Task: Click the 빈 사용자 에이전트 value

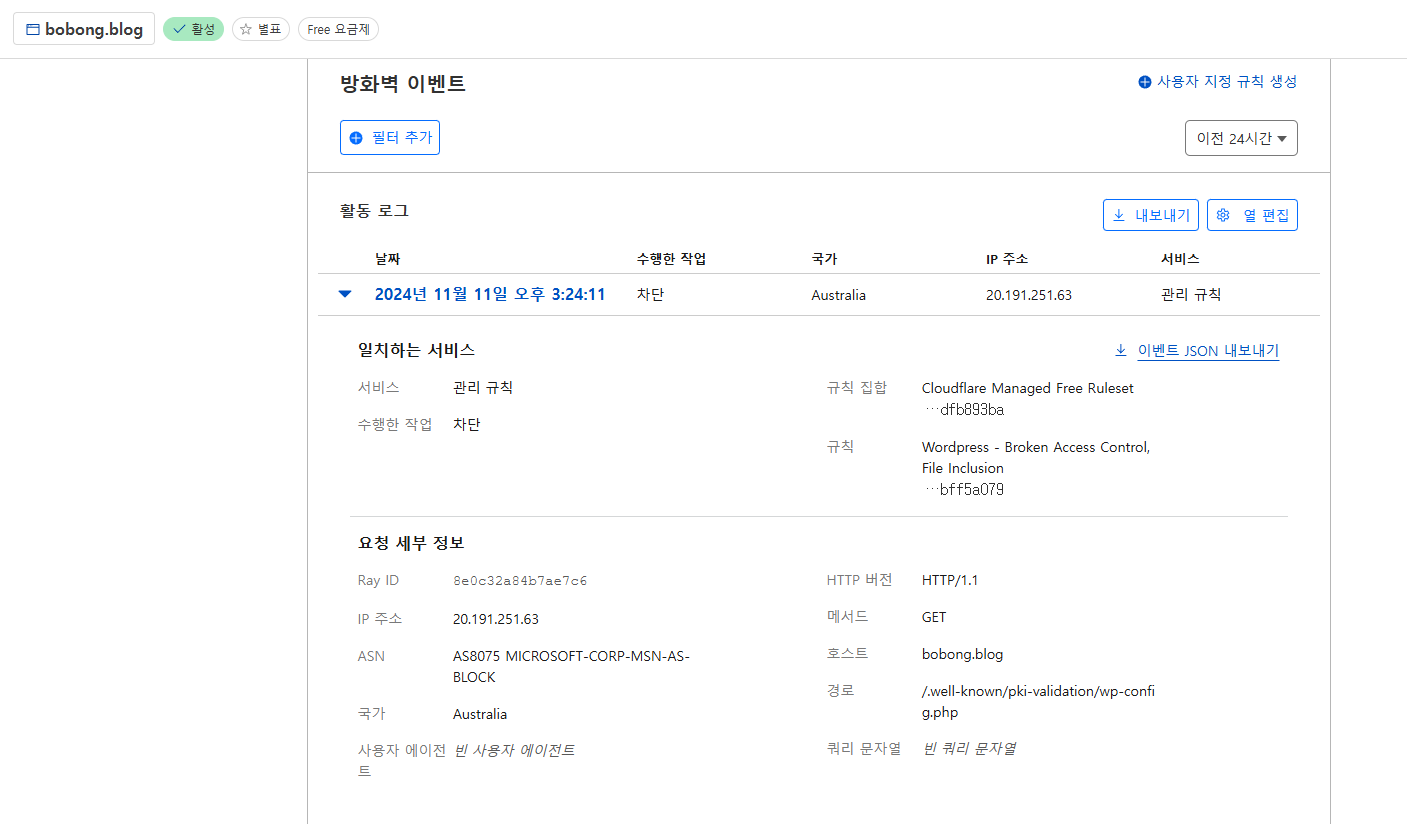Action: [514, 750]
